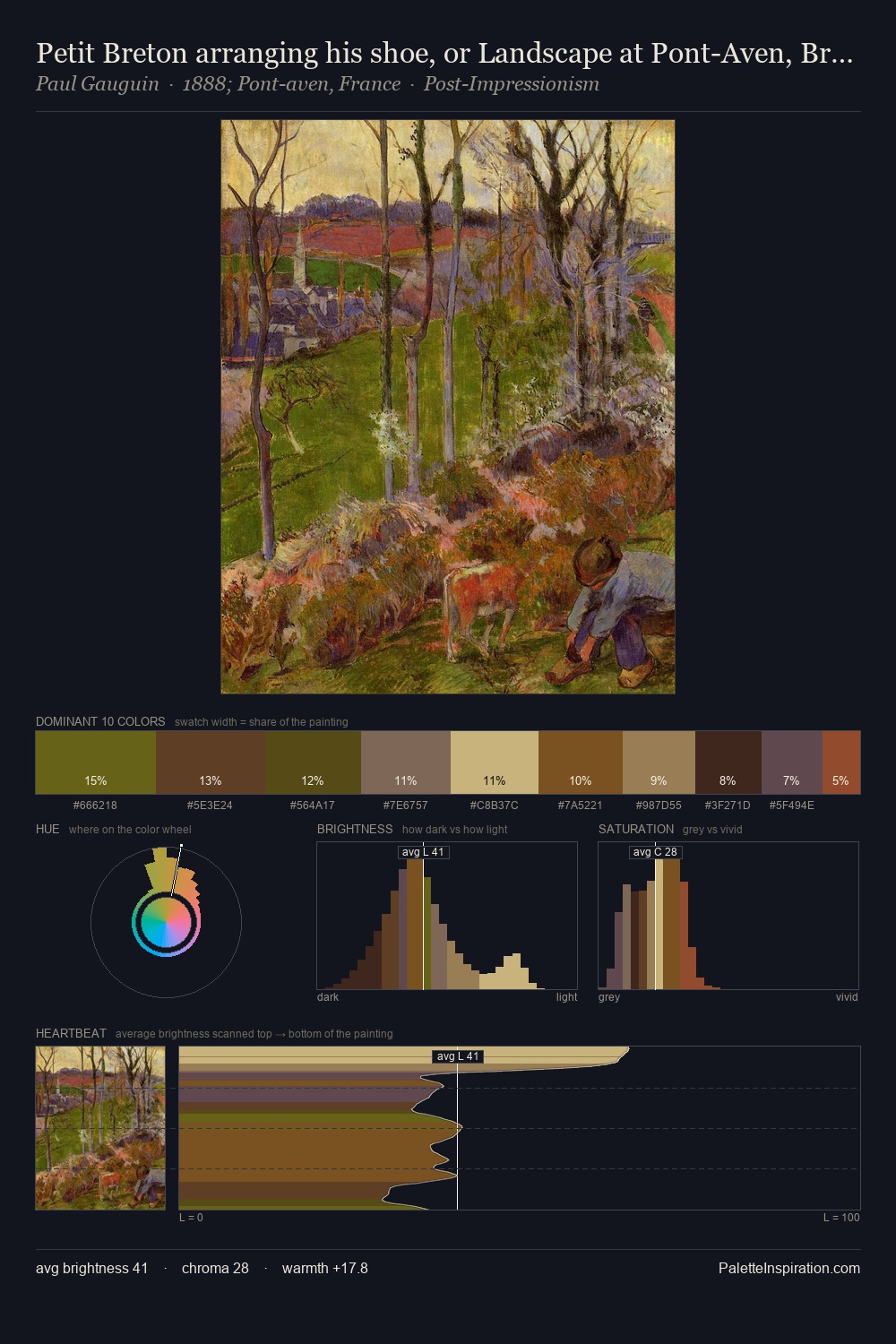Click the 'how dark vs how light' caption
This screenshot has width=896, height=1344.
455,830
